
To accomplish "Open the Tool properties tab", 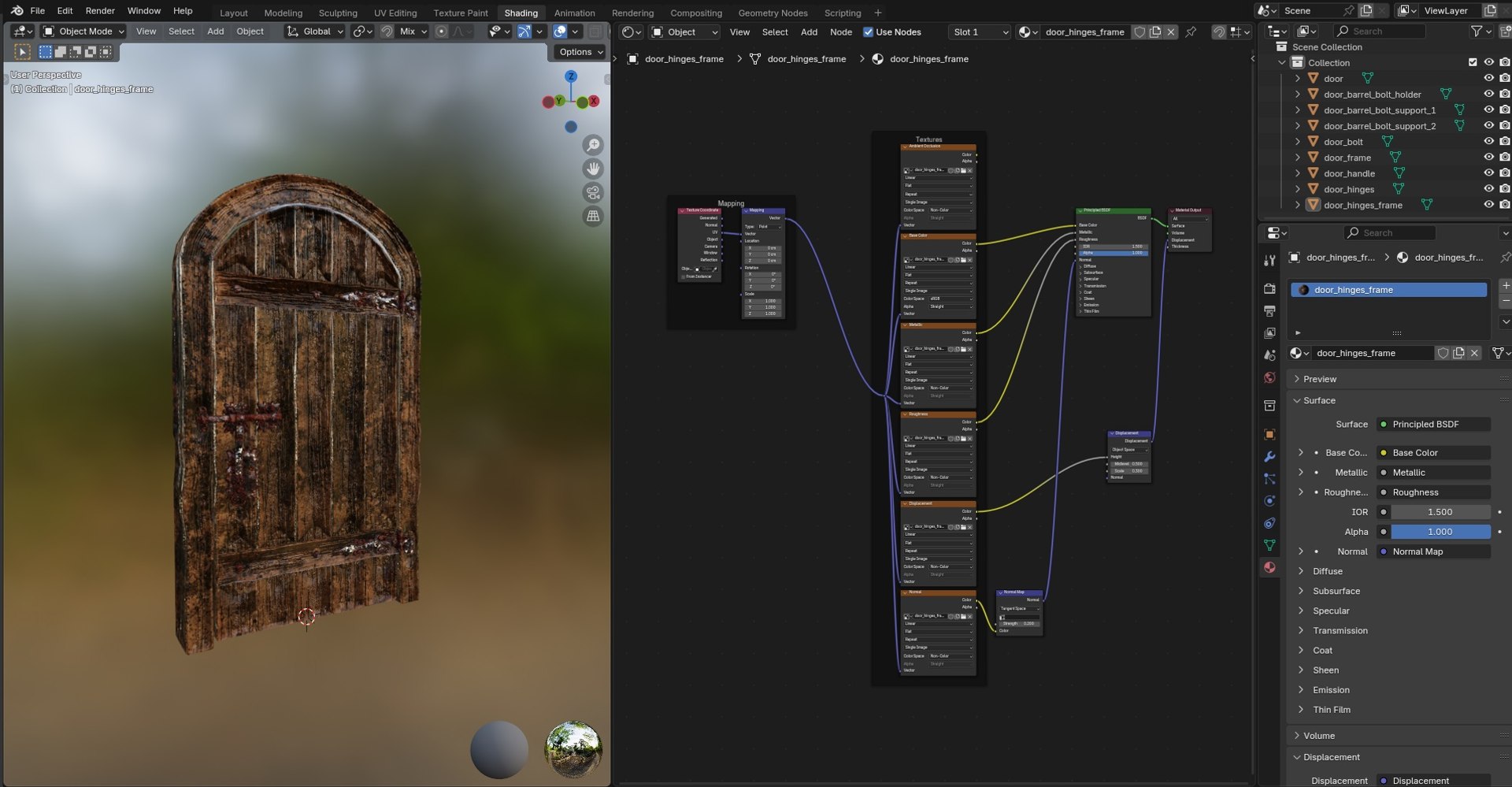I will pyautogui.click(x=1269, y=261).
